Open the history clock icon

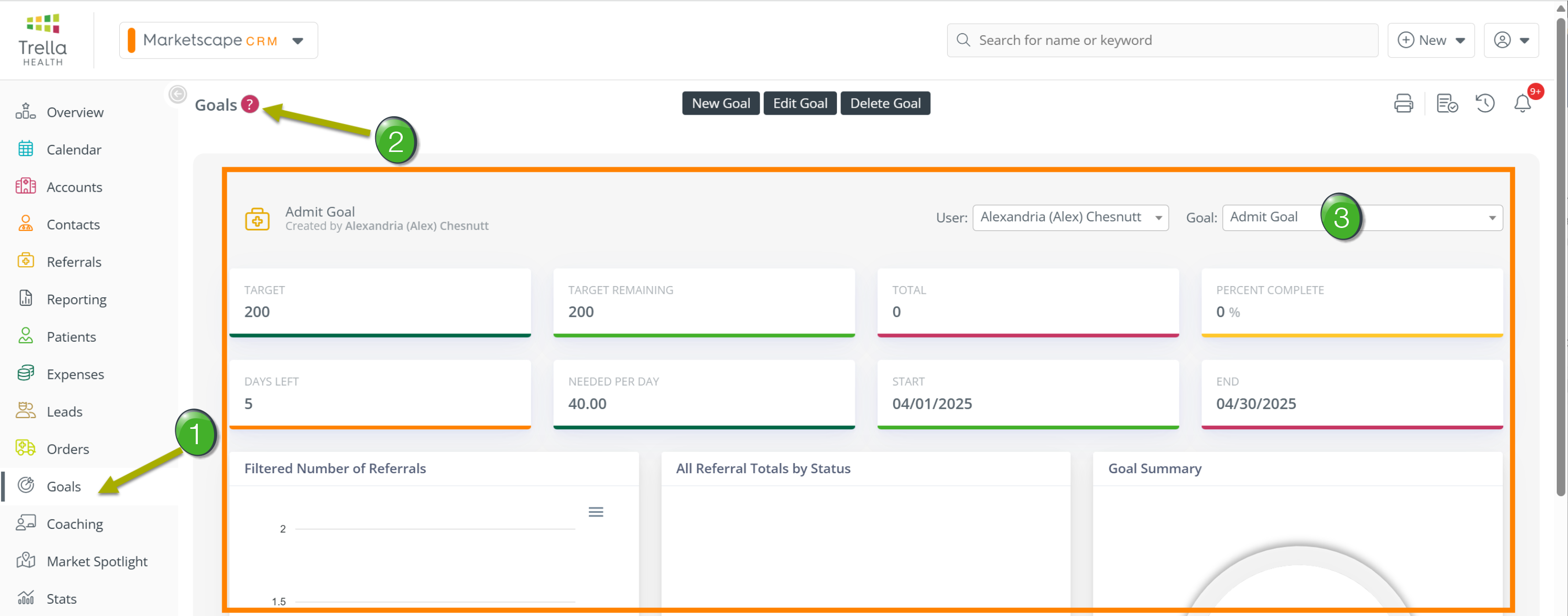(x=1484, y=104)
